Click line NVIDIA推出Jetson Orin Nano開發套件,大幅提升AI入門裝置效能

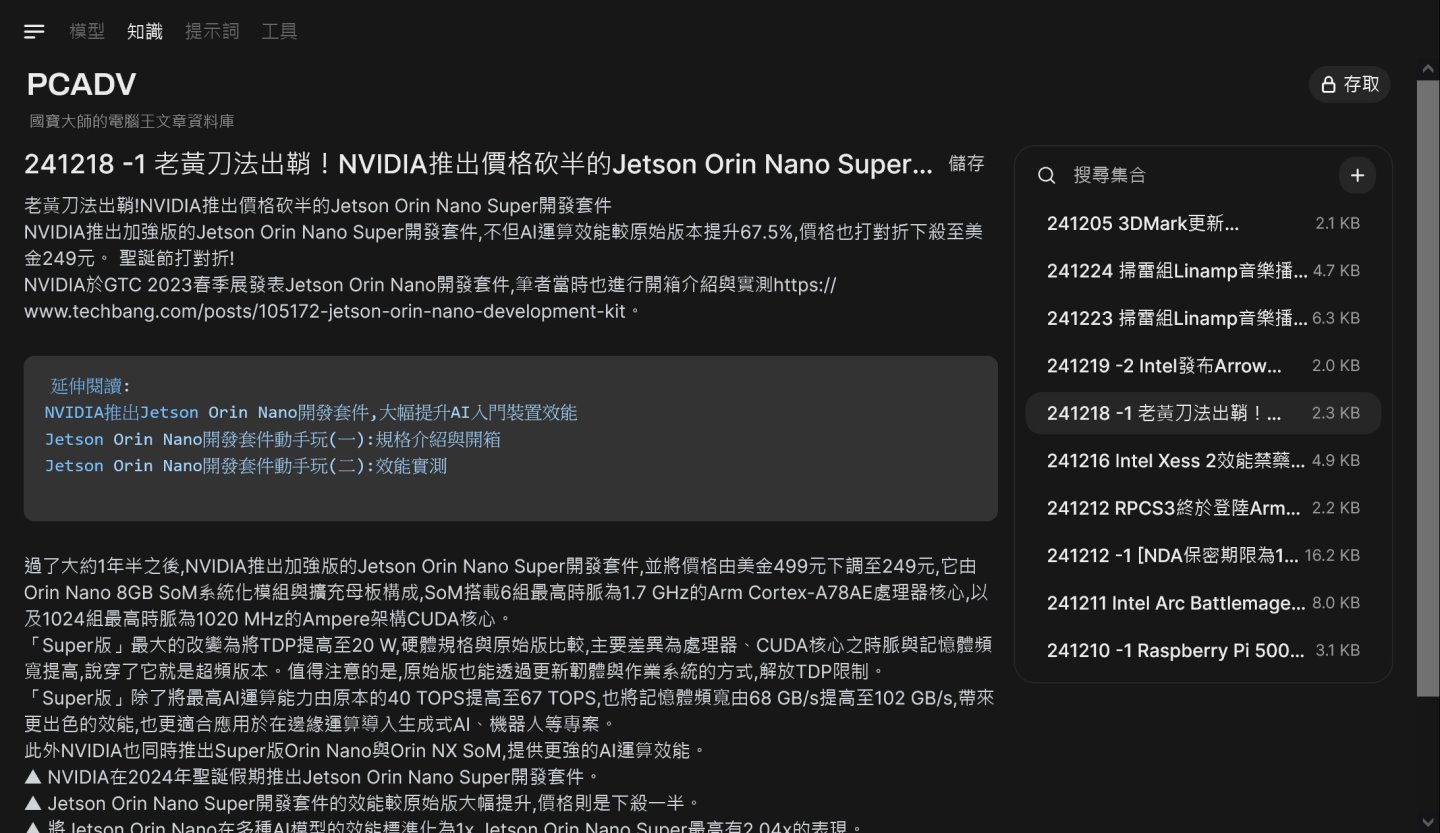coord(311,413)
